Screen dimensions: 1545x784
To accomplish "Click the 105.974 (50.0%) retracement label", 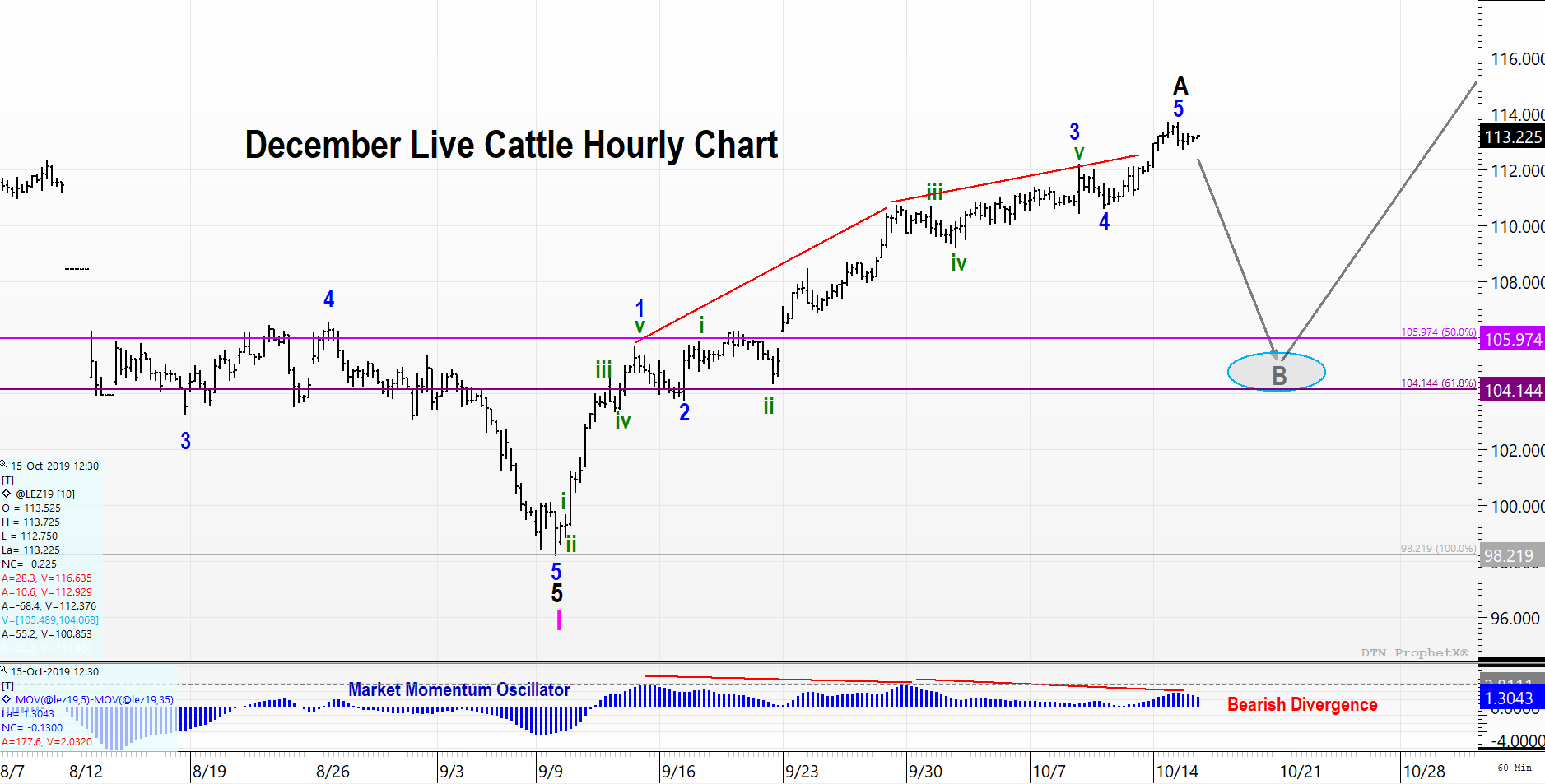I will tap(1438, 332).
